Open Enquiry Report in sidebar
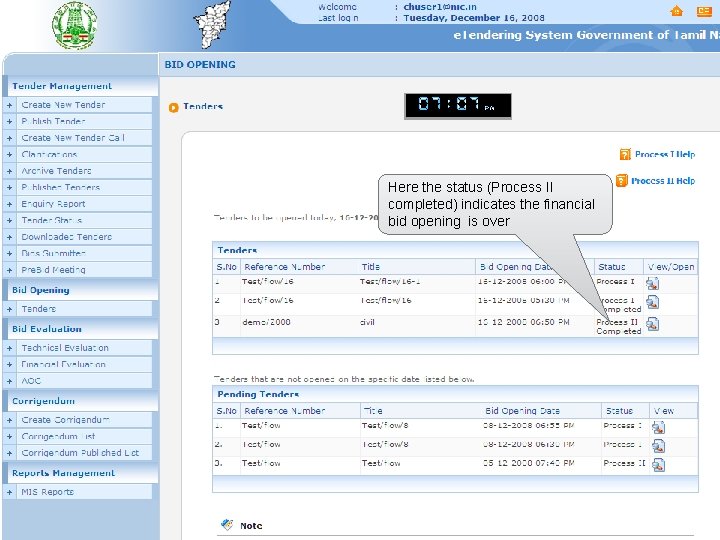Image resolution: width=720 pixels, height=540 pixels. point(53,204)
